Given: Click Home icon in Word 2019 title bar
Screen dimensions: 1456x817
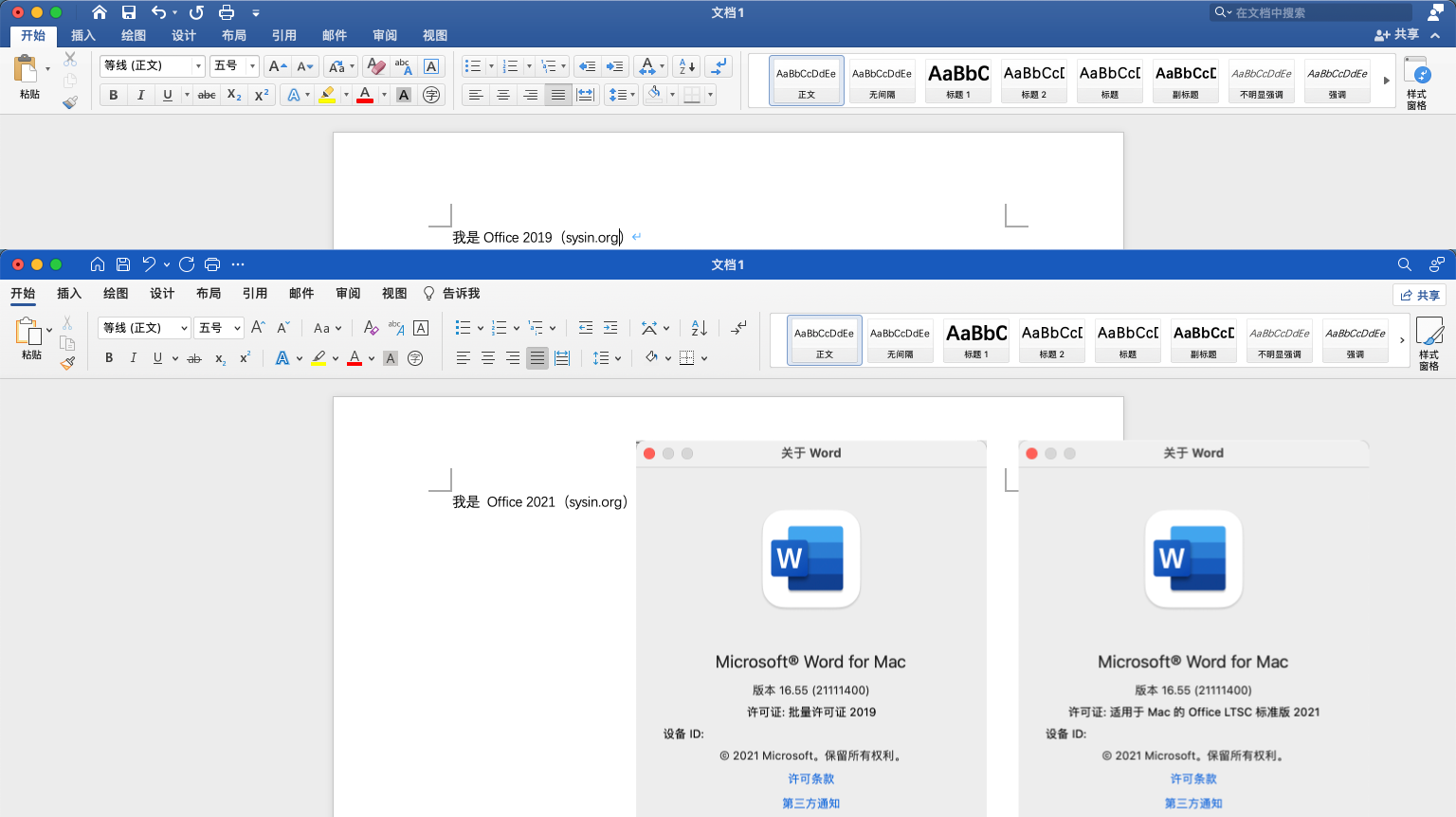Looking at the screenshot, I should tap(100, 12).
